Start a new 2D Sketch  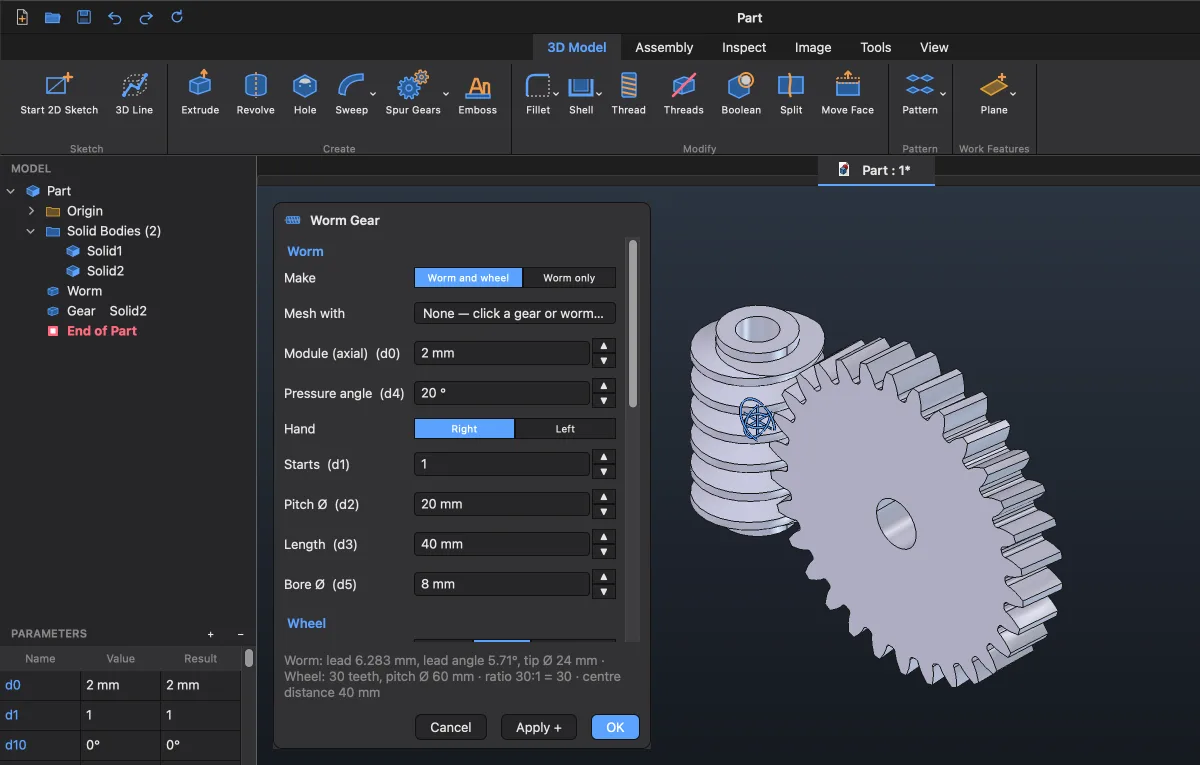[60, 94]
